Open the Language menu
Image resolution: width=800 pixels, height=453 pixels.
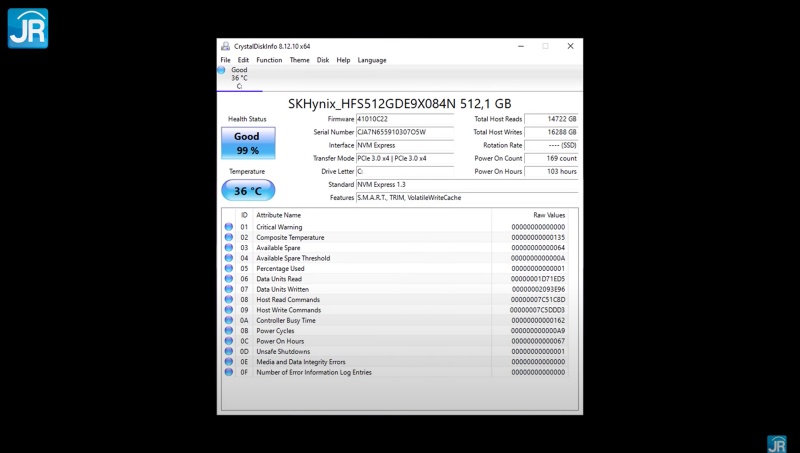(x=372, y=60)
